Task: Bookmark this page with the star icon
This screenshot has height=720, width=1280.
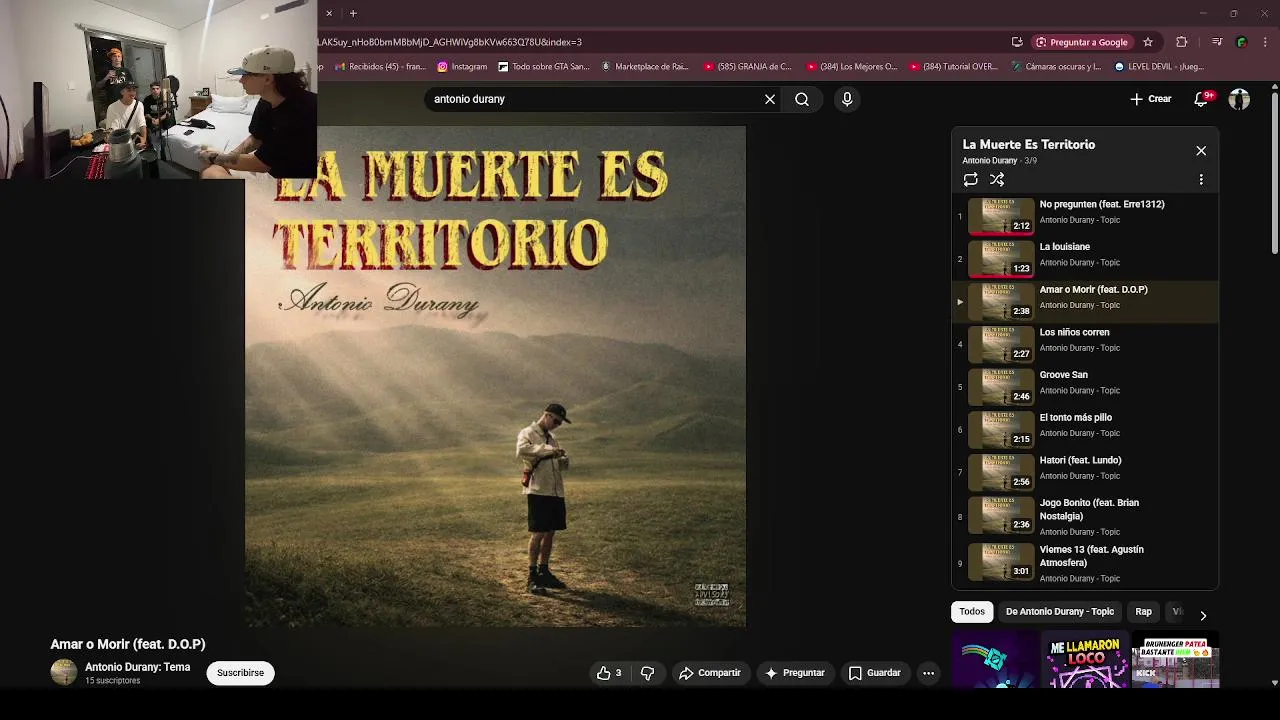Action: [1148, 42]
